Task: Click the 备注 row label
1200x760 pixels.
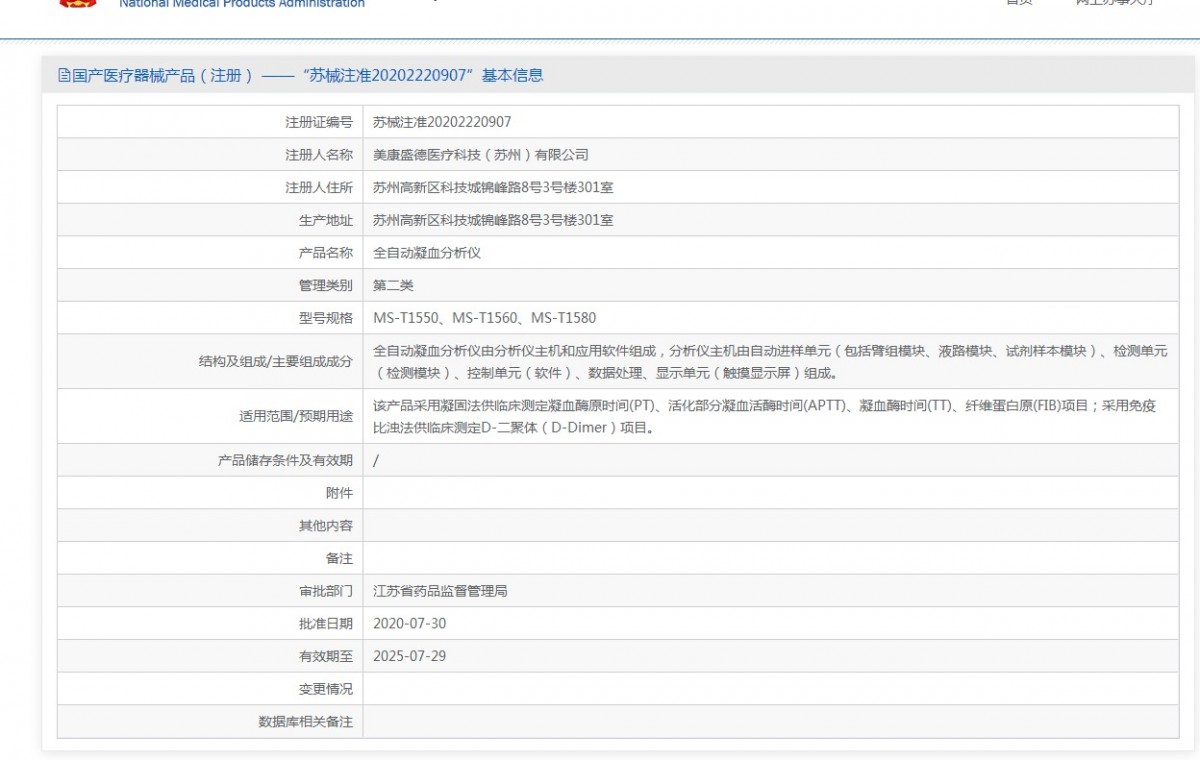Action: pos(339,558)
